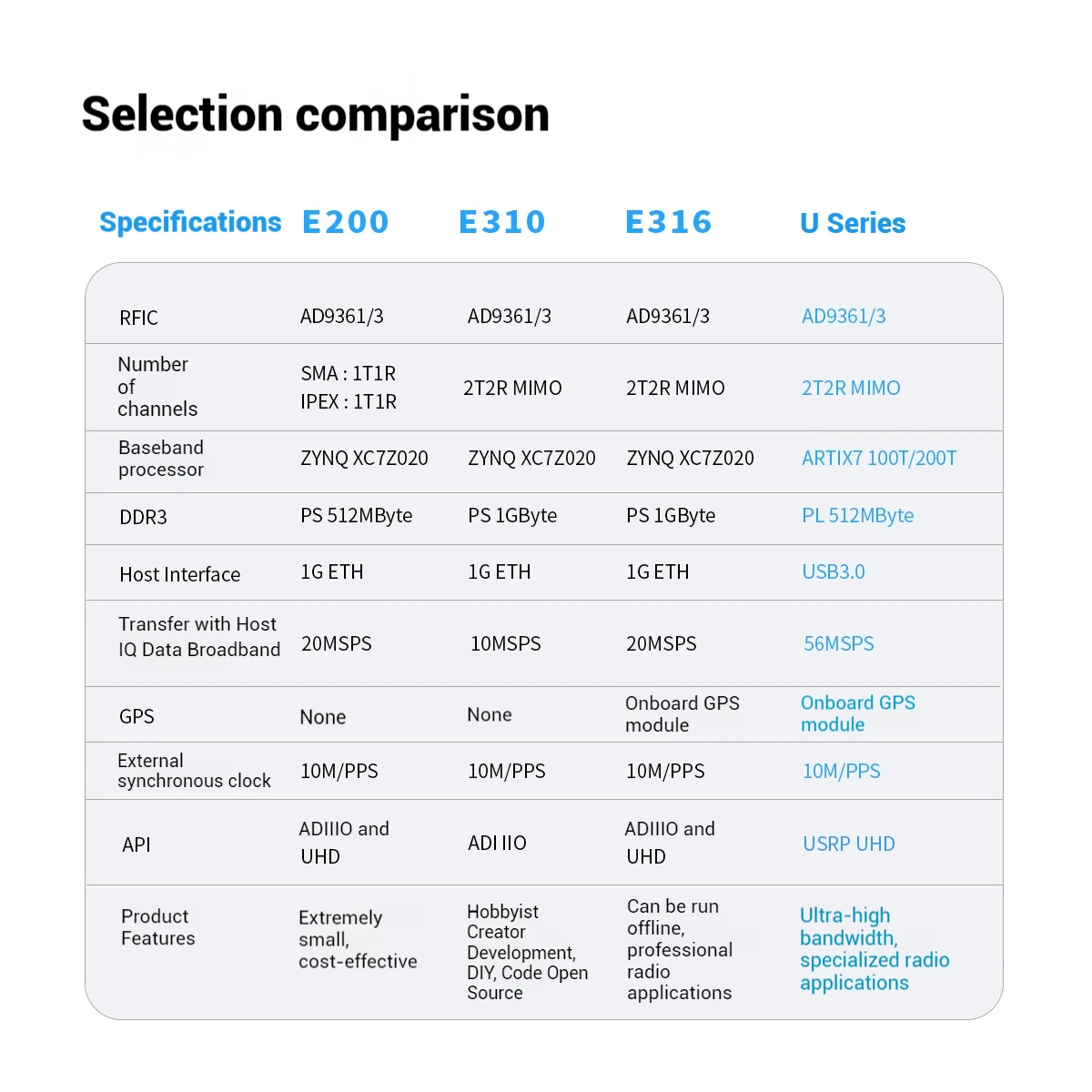
Task: Click the Selection comparison title
Action: (x=316, y=115)
